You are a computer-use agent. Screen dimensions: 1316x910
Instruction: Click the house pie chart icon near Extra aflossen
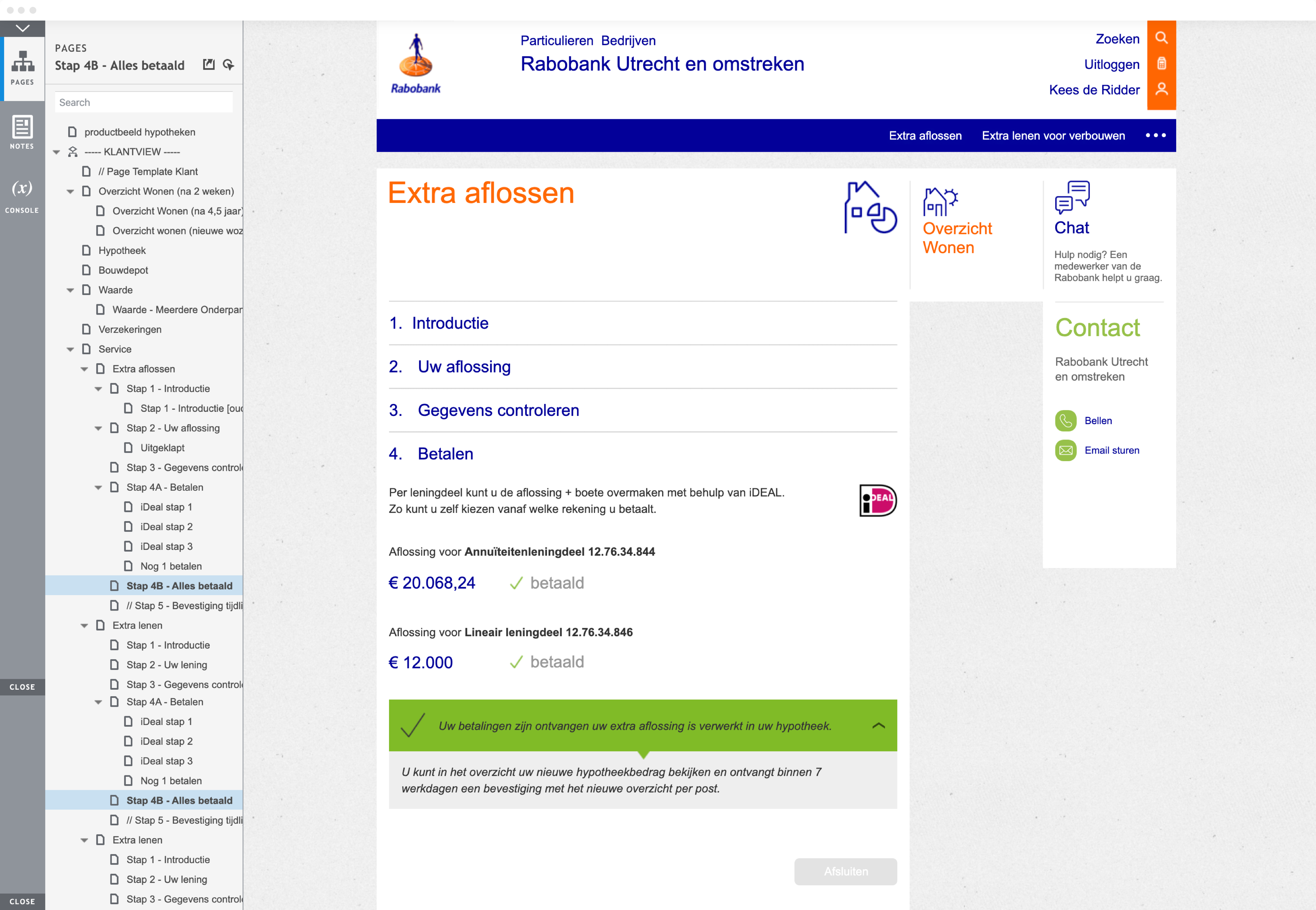[870, 208]
